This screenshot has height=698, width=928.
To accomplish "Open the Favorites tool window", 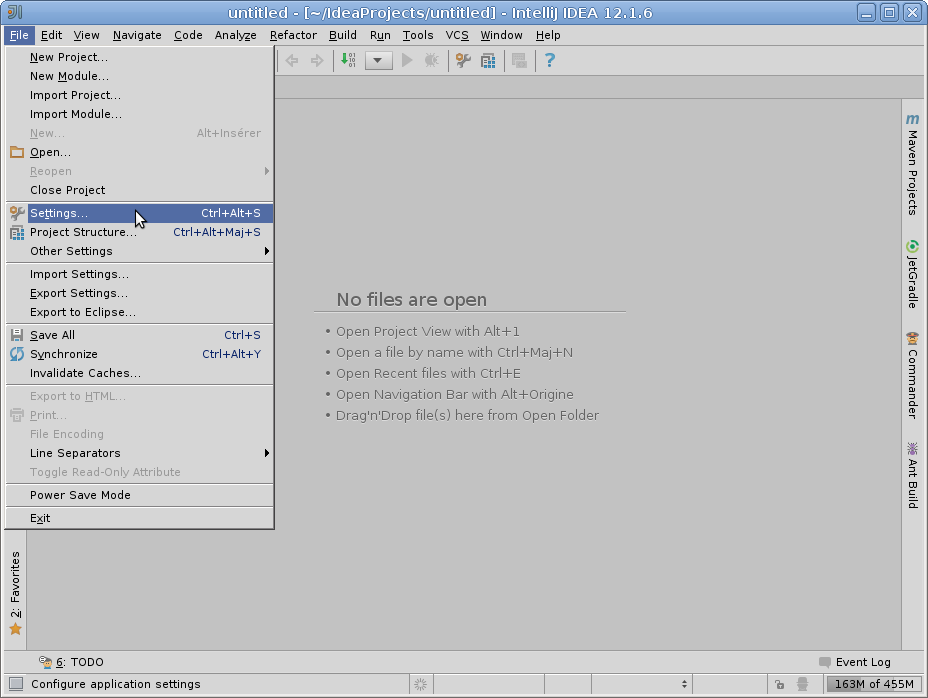I will [x=15, y=593].
